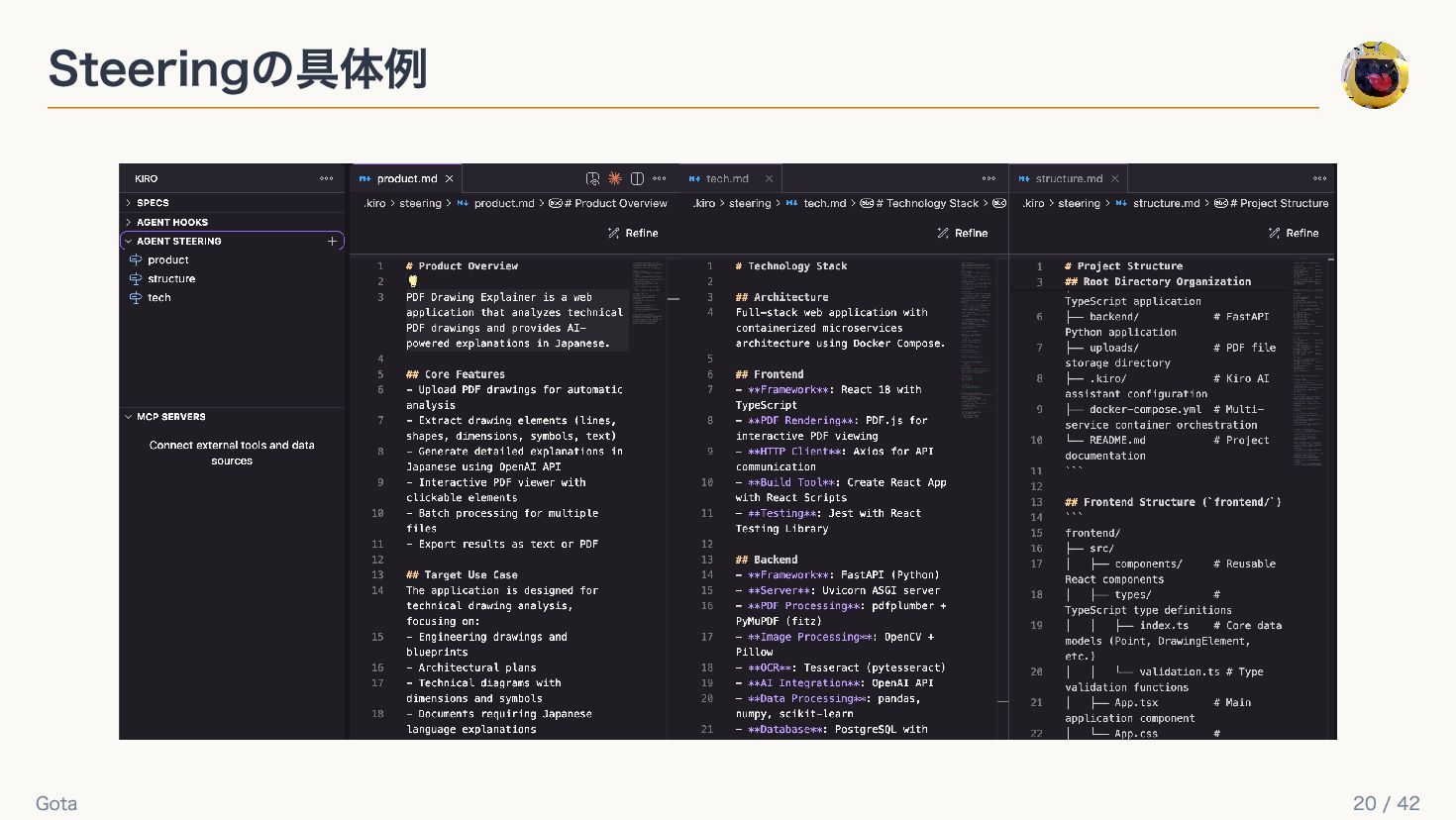Click .kiro breadcrumb in tech.md editor
Screen dimensions: 1456x820
[704, 204]
